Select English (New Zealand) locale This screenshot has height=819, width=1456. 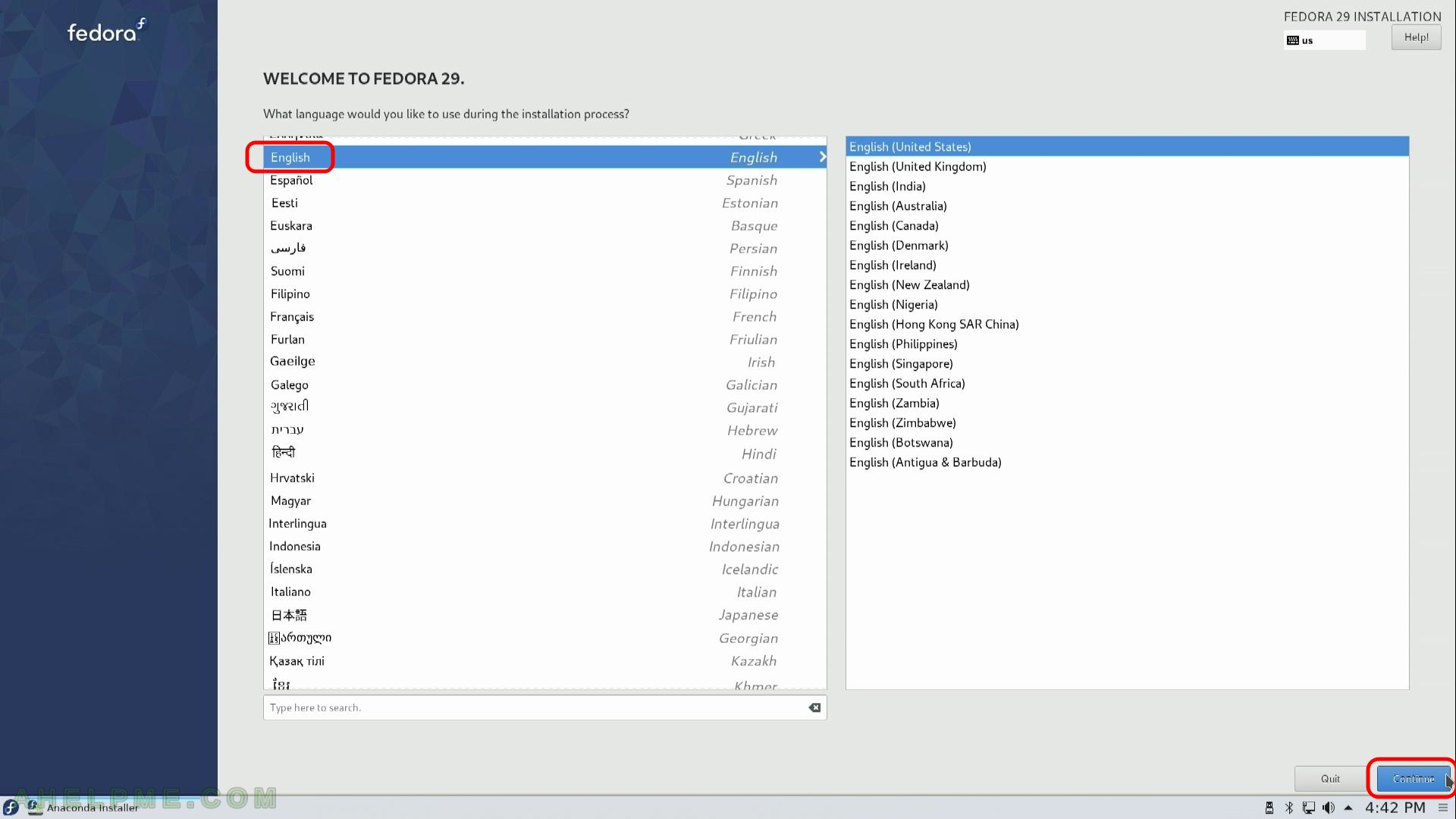click(1127, 284)
